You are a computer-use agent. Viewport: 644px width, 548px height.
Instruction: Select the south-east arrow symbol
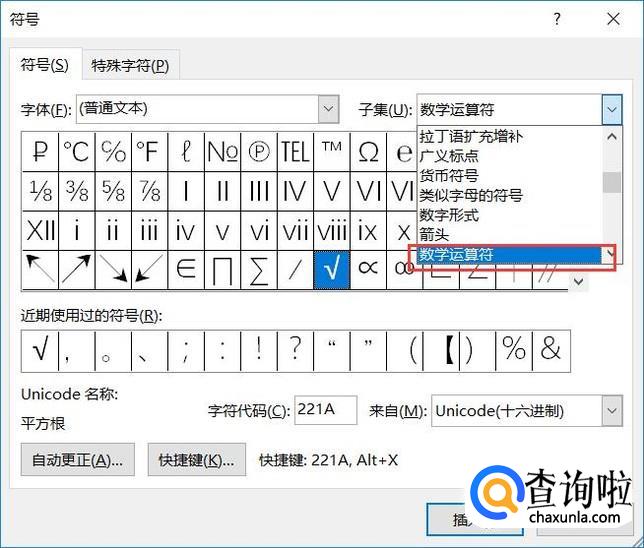113,270
